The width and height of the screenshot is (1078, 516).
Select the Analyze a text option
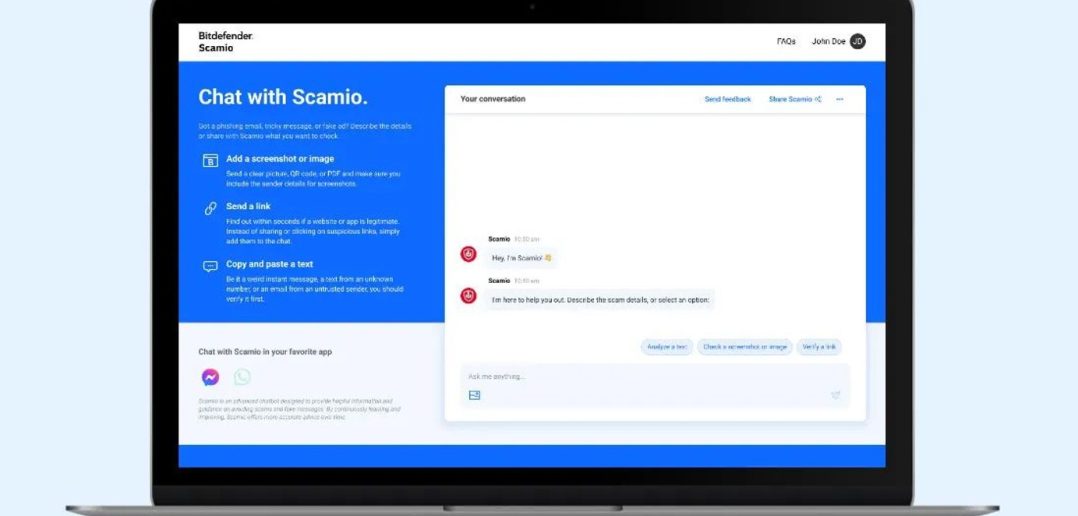(666, 347)
